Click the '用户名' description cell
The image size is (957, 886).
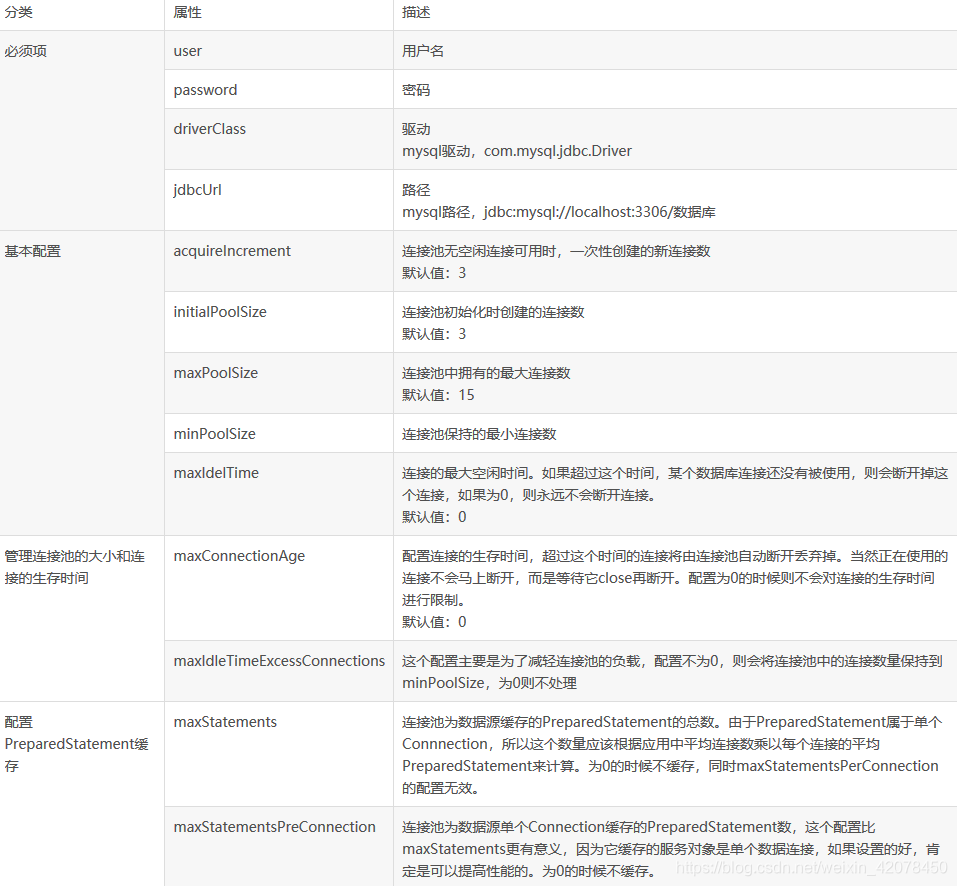pyautogui.click(x=675, y=51)
